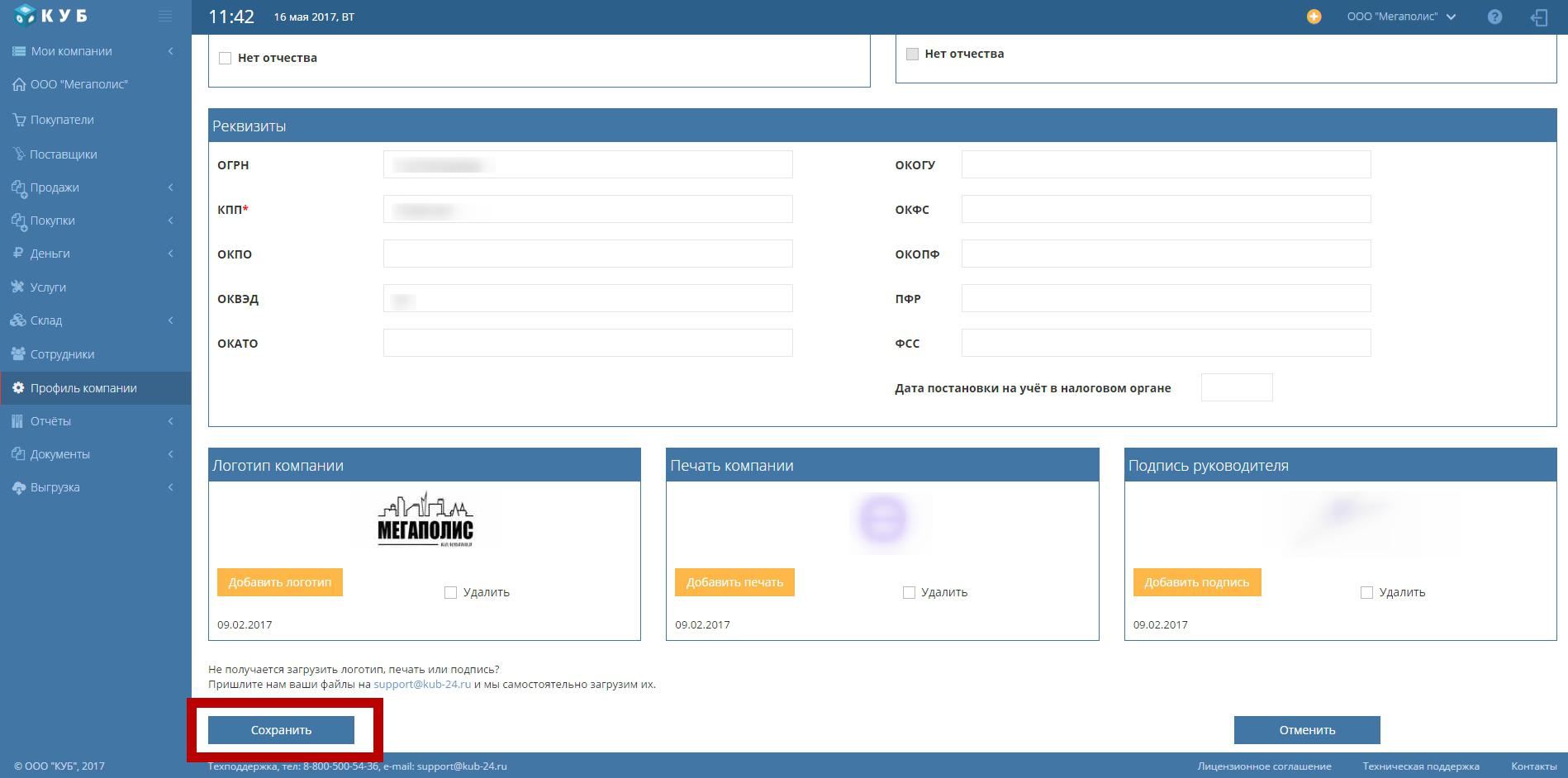1568x778 pixels.
Task: Click the Покупки documents icon
Action: point(19,221)
